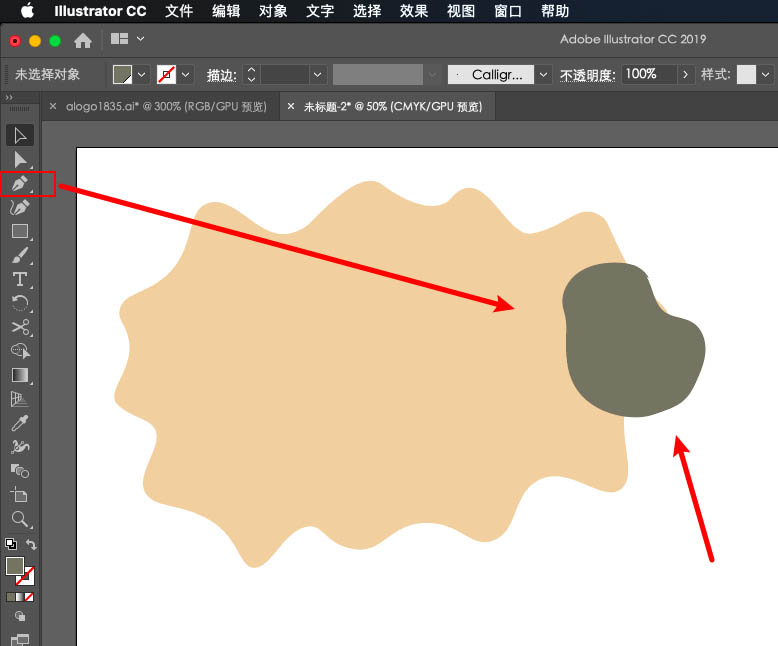
Task: Open the 效果 menu
Action: (414, 11)
